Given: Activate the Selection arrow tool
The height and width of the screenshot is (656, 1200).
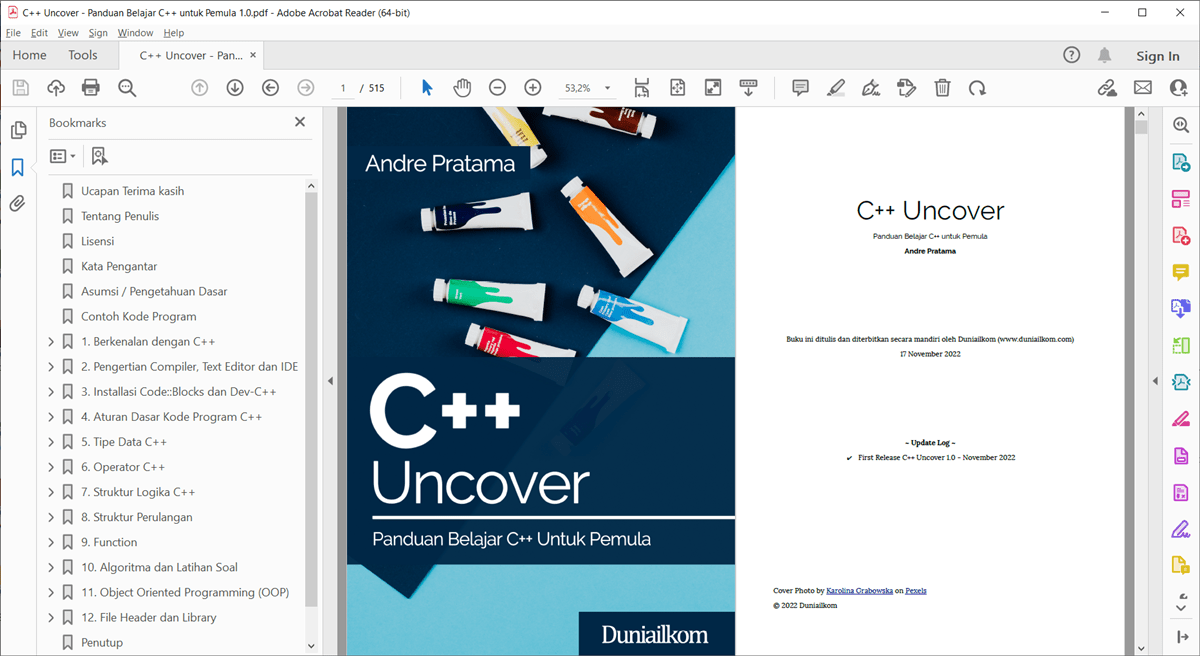Looking at the screenshot, I should tap(427, 88).
